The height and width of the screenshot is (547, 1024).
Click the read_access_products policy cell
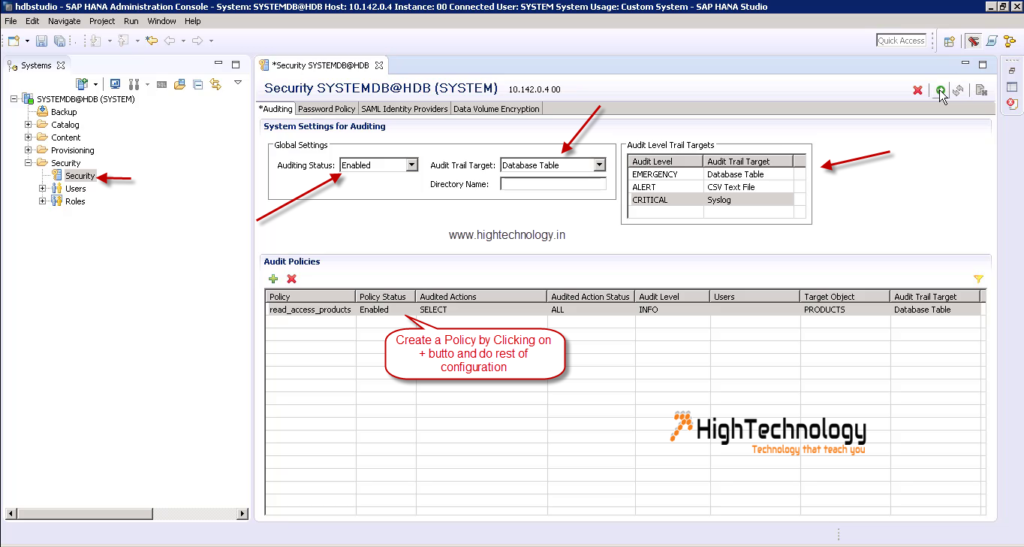click(x=310, y=309)
